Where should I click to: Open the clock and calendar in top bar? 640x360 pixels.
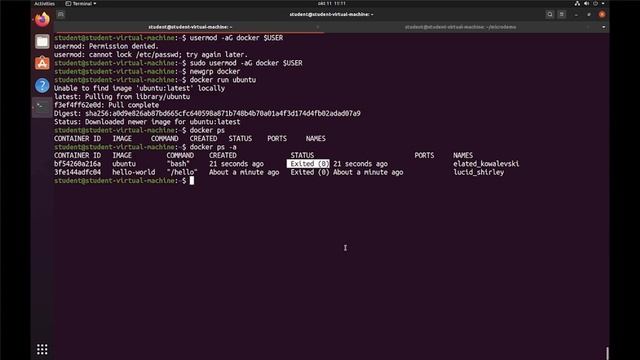[x=331, y=3]
